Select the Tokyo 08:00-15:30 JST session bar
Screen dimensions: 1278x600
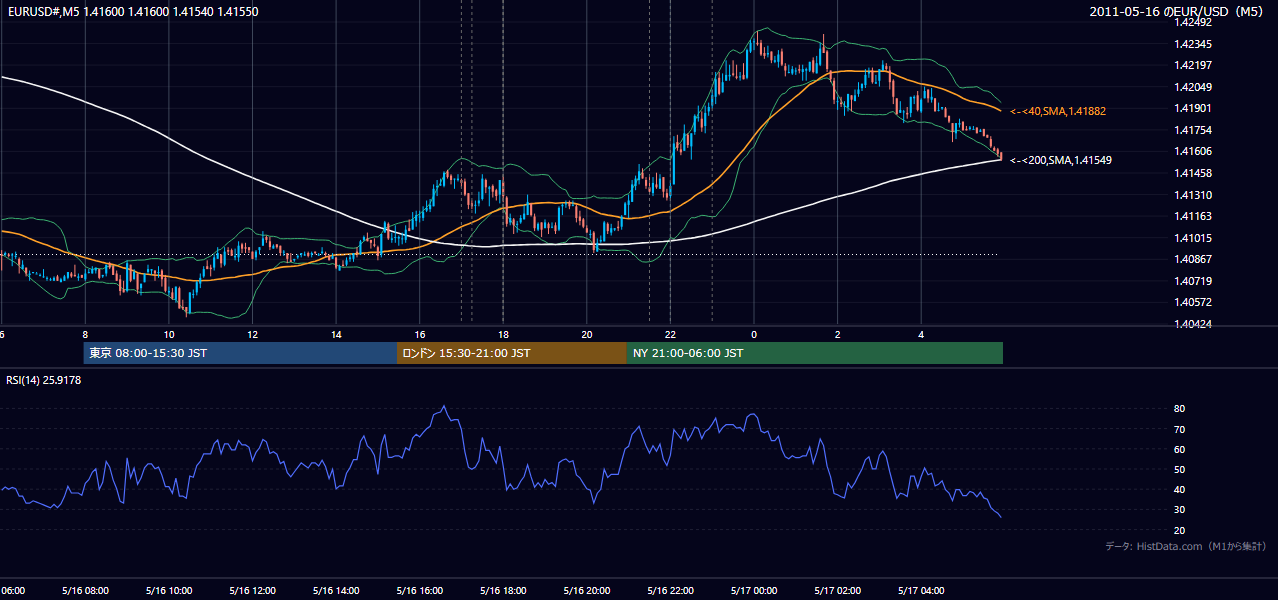[240, 353]
